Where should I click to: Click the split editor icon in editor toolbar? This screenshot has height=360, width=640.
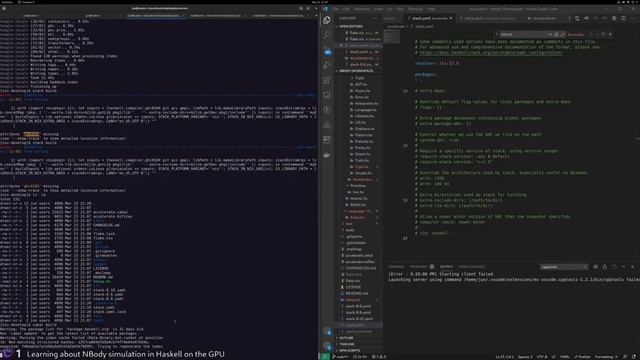pos(623,18)
